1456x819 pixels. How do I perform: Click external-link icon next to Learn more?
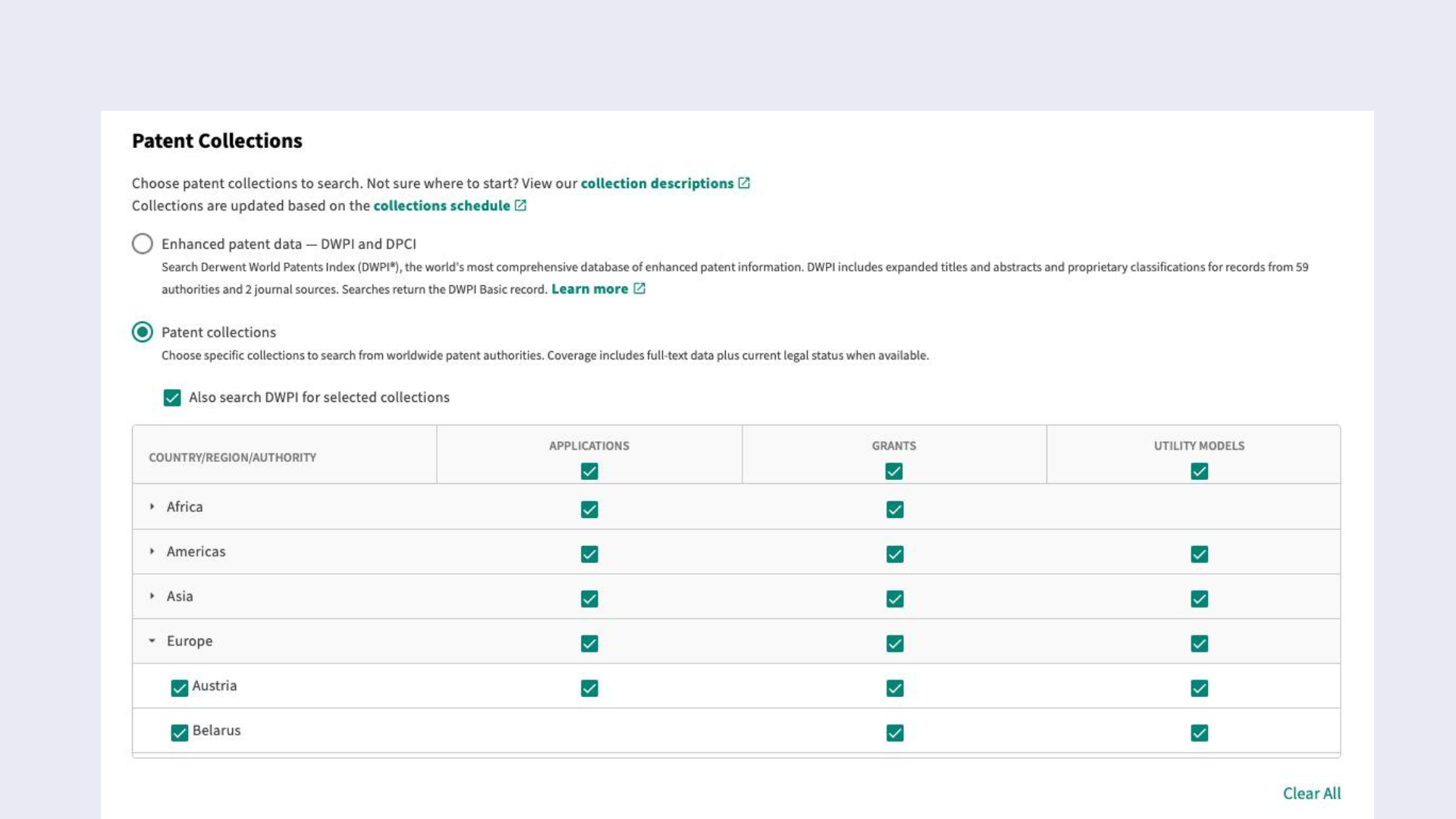[639, 288]
